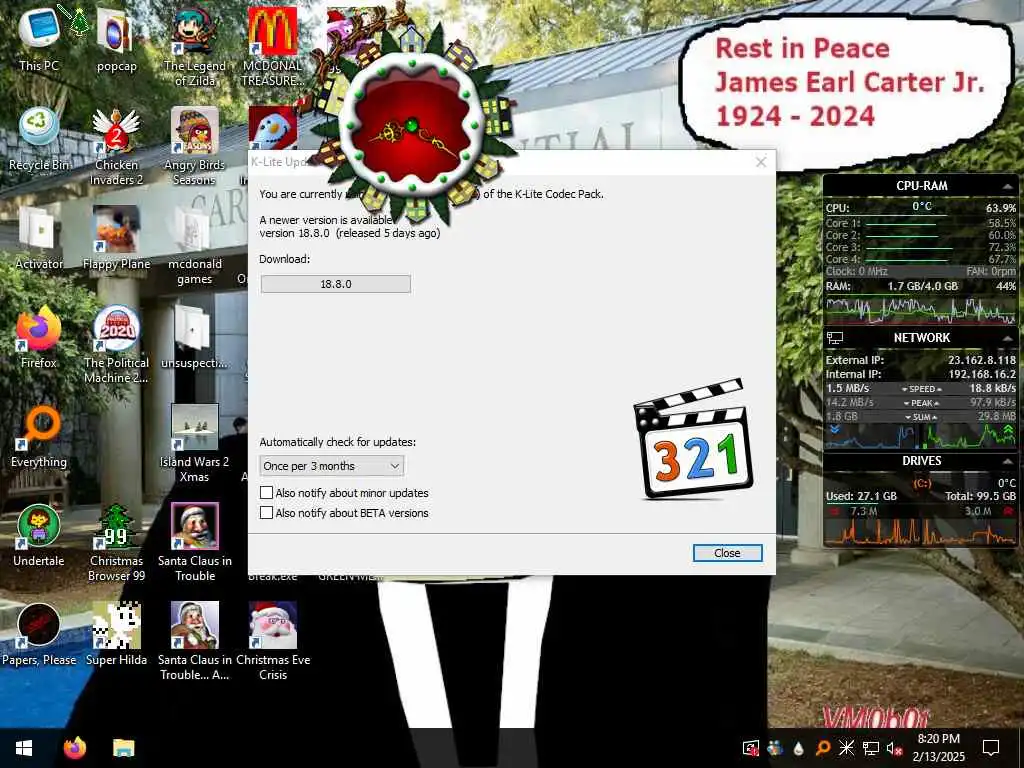Select the Santa Claus in Trouble icon
Viewport: 1024px width, 768px height.
point(195,543)
